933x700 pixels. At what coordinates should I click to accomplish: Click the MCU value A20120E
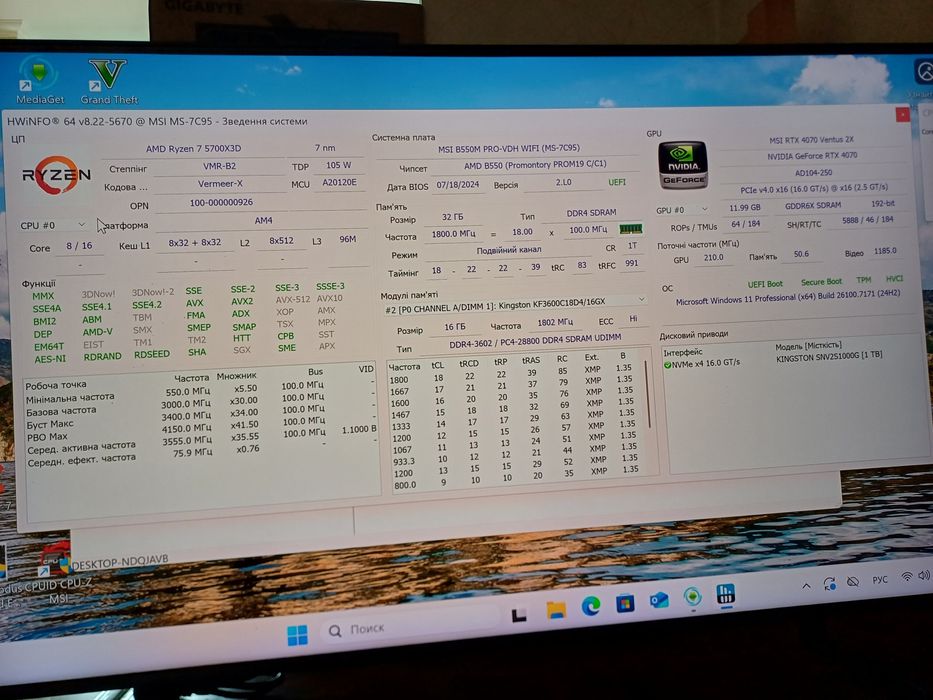pyautogui.click(x=339, y=182)
